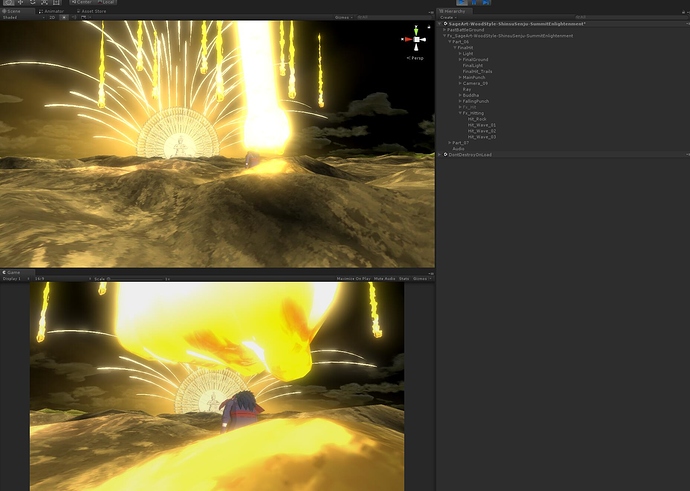The height and width of the screenshot is (491, 690).
Task: Select the FinalLight object
Action: pos(473,66)
